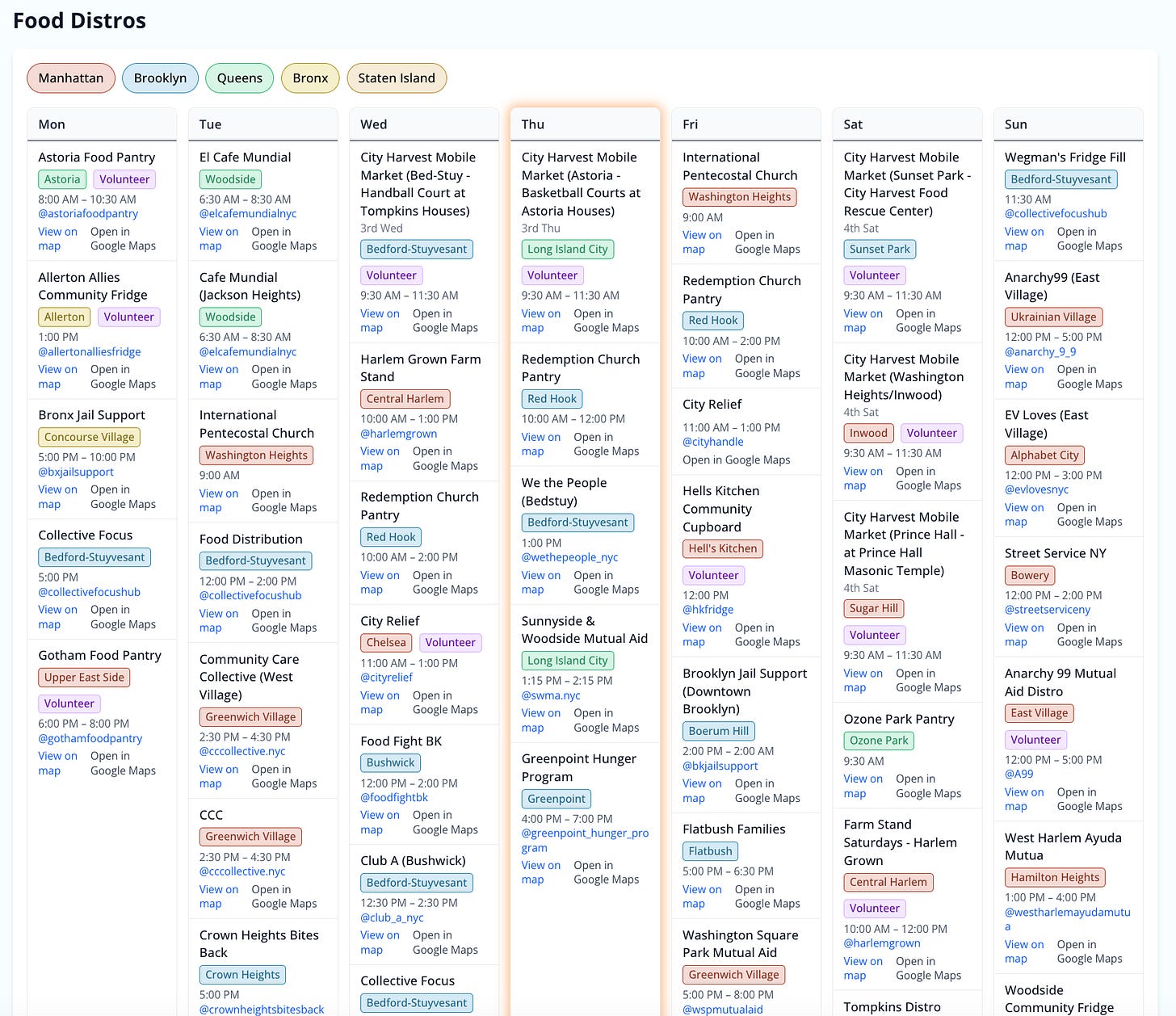Toggle the Bronx borough filter
1176x1016 pixels.
click(x=310, y=78)
